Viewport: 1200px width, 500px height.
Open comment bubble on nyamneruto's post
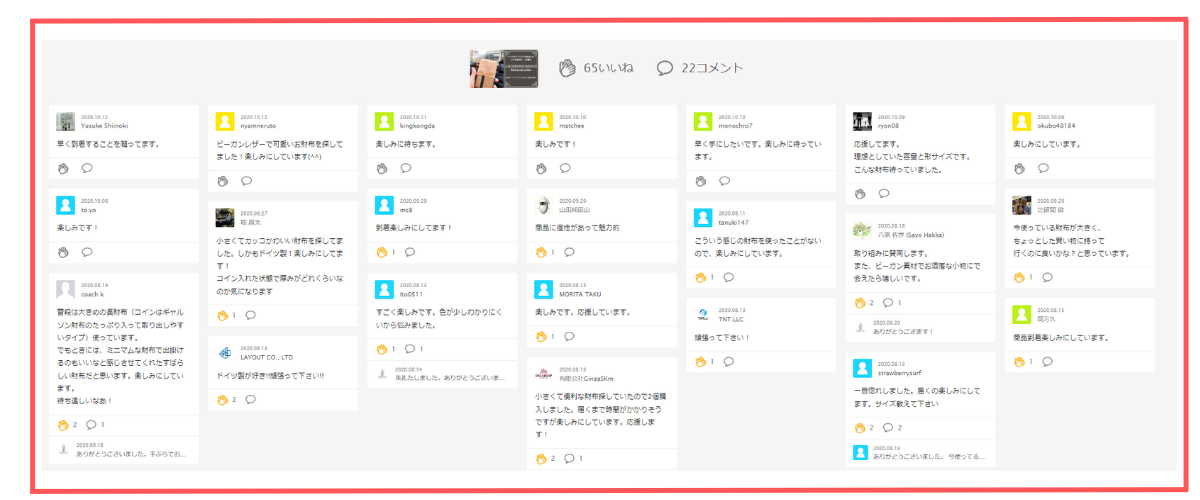pyautogui.click(x=246, y=181)
